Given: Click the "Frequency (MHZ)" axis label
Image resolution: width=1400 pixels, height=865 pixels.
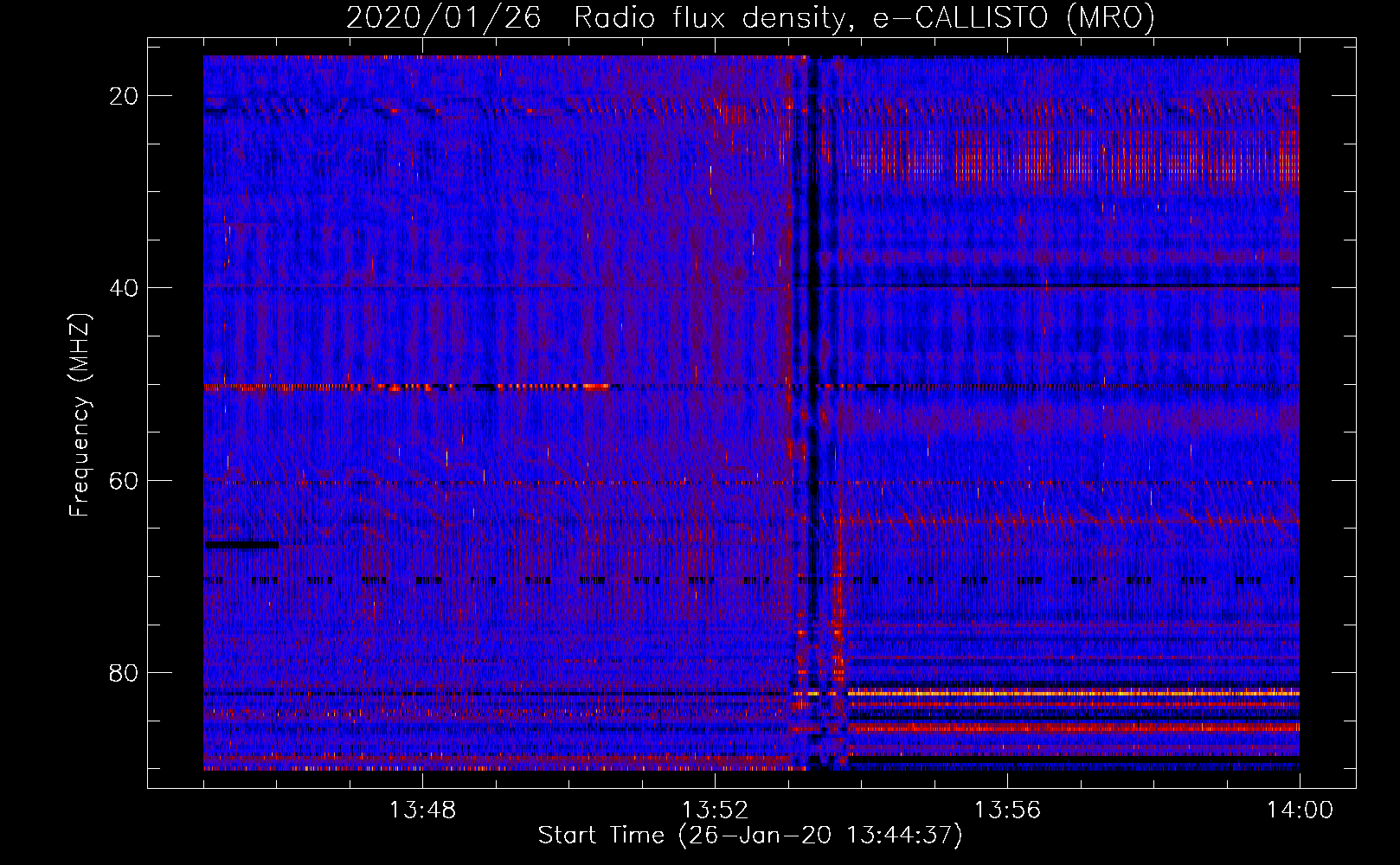Looking at the screenshot, I should coord(80,415).
